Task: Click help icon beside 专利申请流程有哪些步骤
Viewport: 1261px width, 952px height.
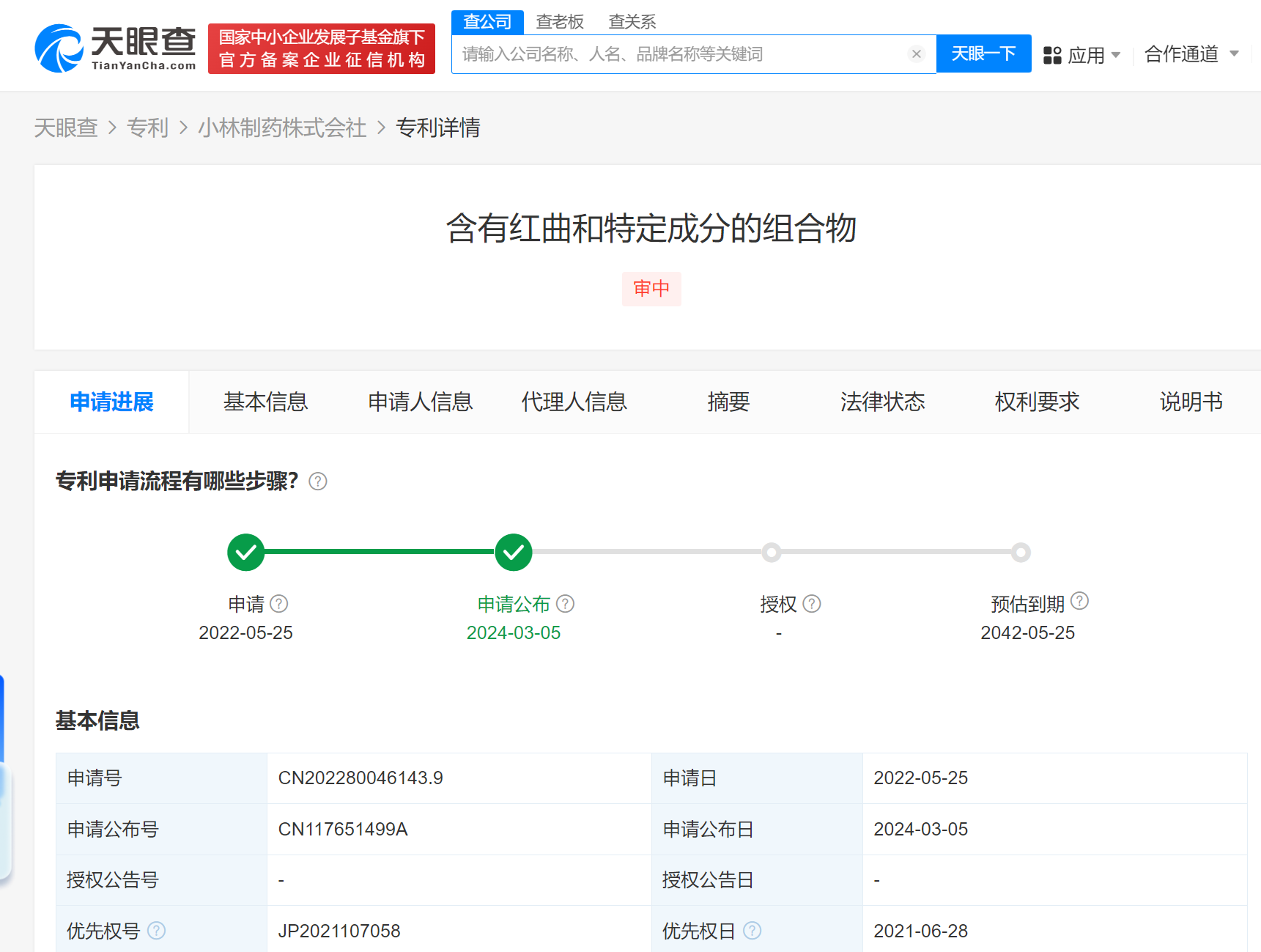Action: pyautogui.click(x=317, y=481)
